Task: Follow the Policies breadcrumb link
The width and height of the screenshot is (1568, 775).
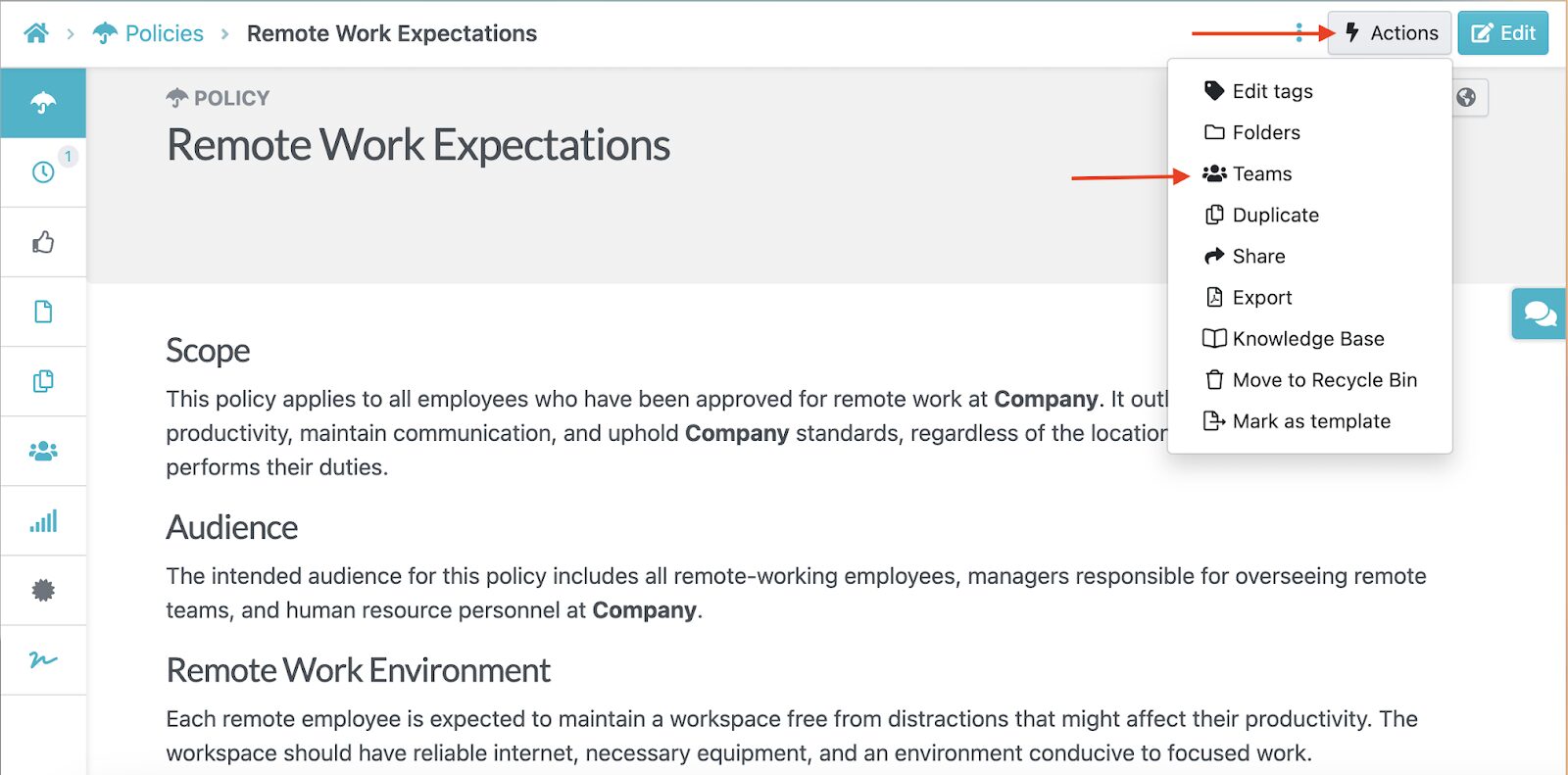Action: (163, 32)
